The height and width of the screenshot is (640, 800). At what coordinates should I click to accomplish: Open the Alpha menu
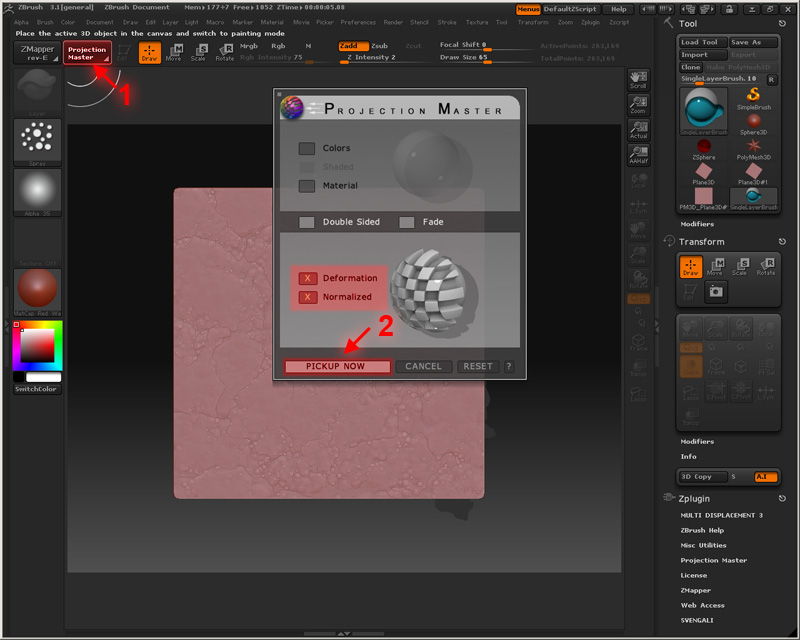point(21,22)
